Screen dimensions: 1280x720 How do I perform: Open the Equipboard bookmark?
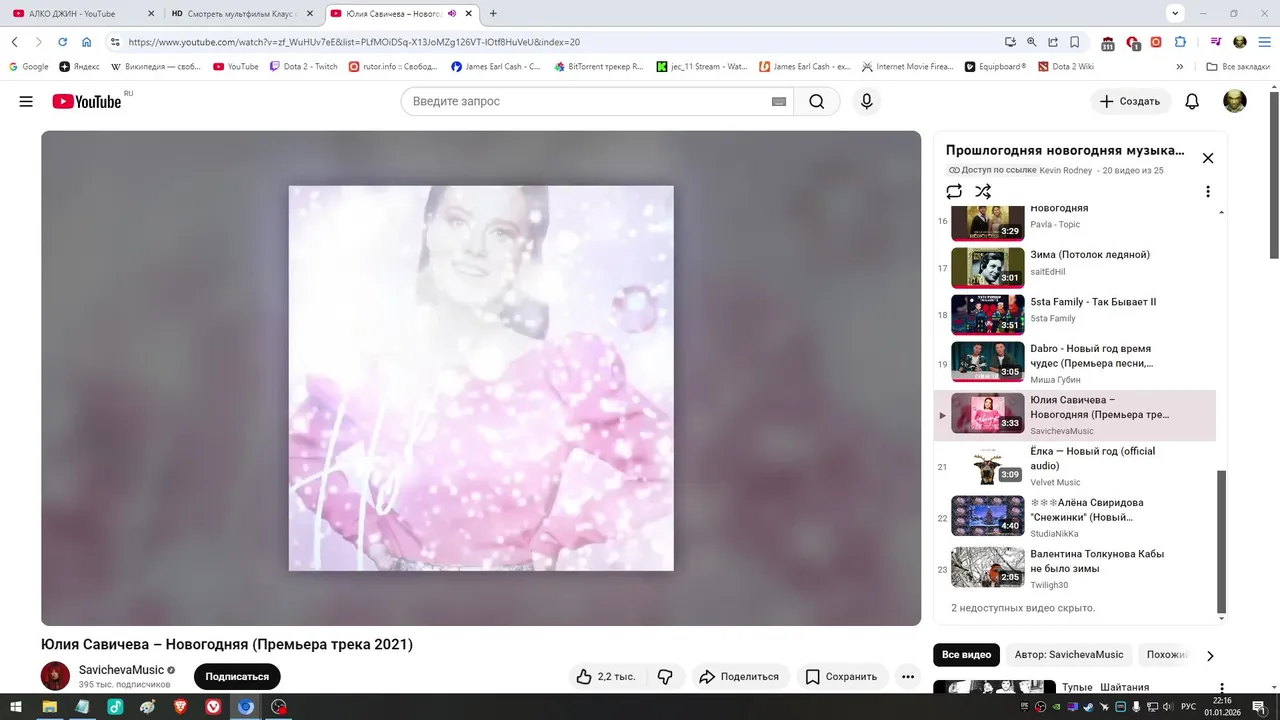tap(996, 67)
